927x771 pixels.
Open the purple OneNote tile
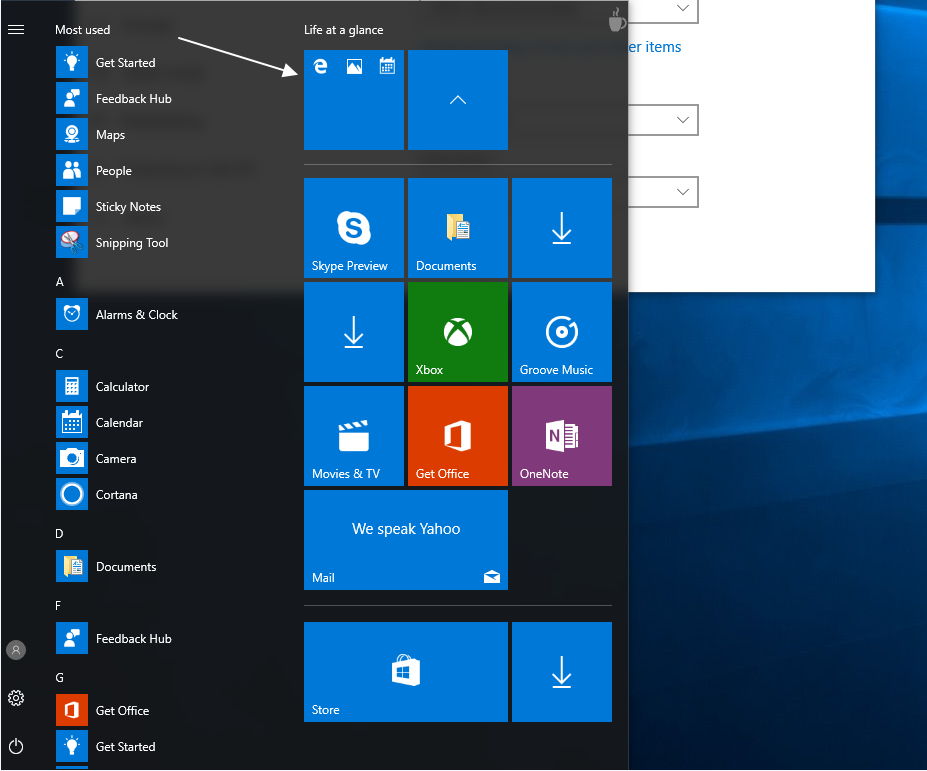[562, 436]
